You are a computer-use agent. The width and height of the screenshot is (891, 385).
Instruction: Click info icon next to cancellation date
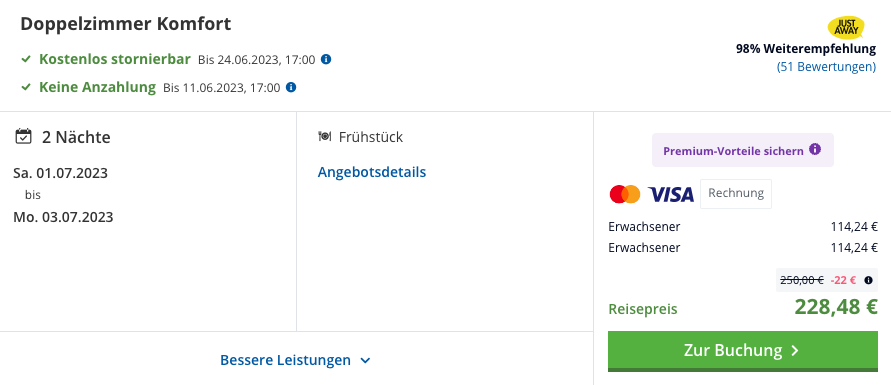click(326, 59)
